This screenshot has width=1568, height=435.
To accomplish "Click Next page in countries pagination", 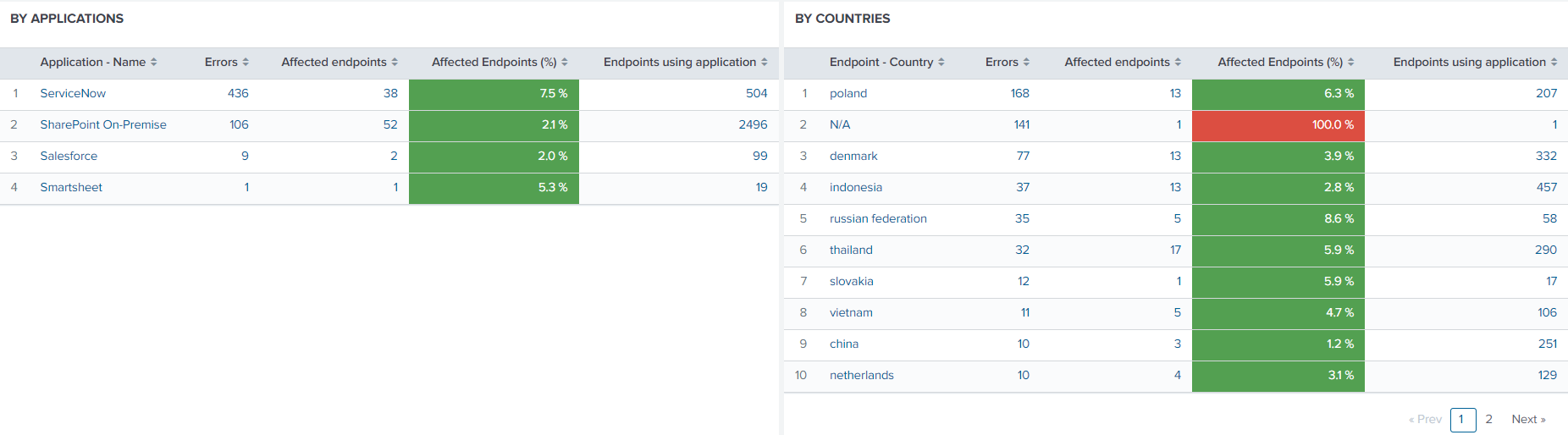I will click(x=1528, y=420).
